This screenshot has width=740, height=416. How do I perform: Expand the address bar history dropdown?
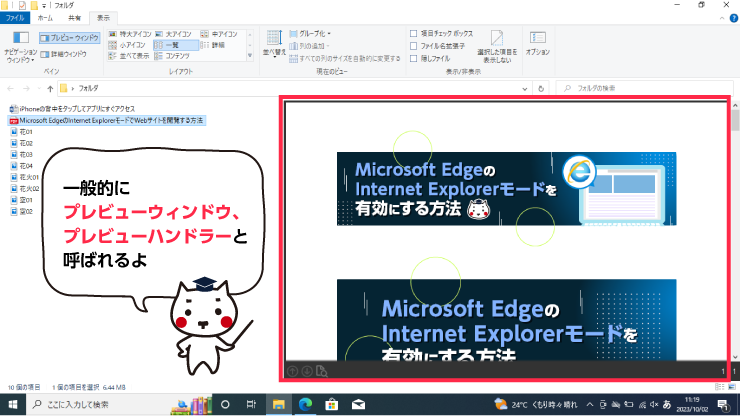pos(525,88)
